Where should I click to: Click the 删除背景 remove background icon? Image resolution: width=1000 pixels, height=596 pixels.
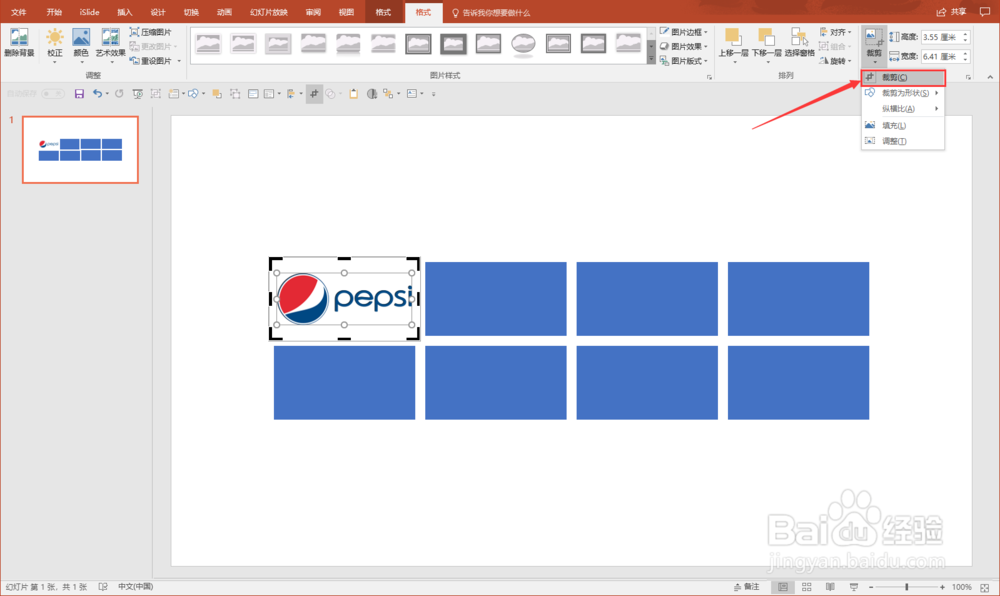pos(18,43)
